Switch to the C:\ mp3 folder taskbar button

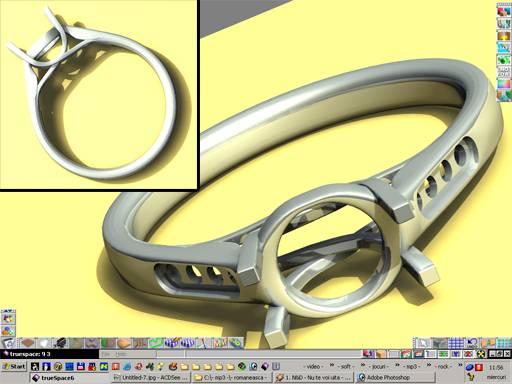[x=232, y=378]
